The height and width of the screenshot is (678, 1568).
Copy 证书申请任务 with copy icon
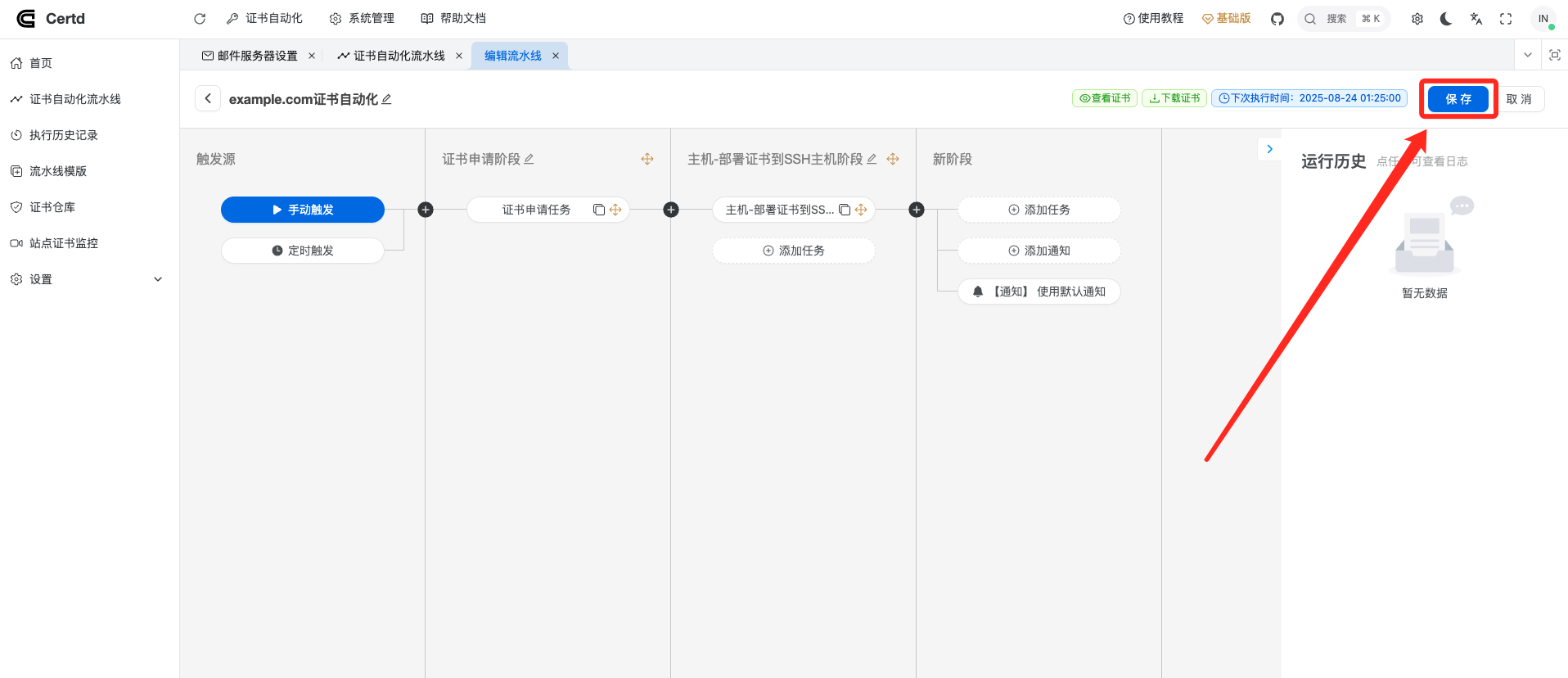tap(599, 210)
